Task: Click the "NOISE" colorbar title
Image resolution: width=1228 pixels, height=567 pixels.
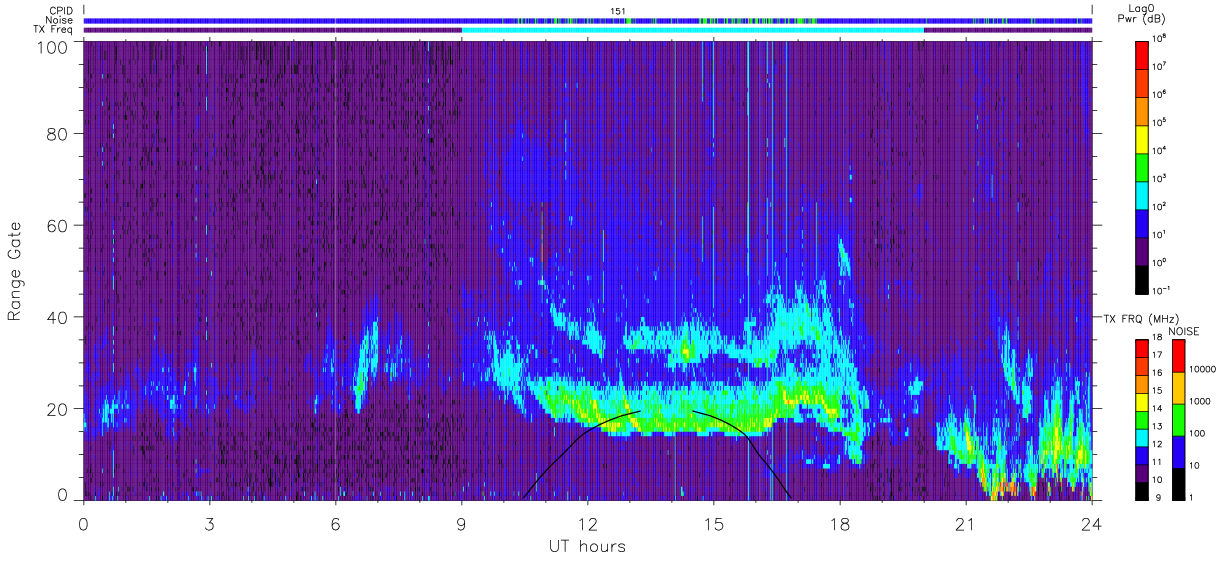Action: (1185, 330)
